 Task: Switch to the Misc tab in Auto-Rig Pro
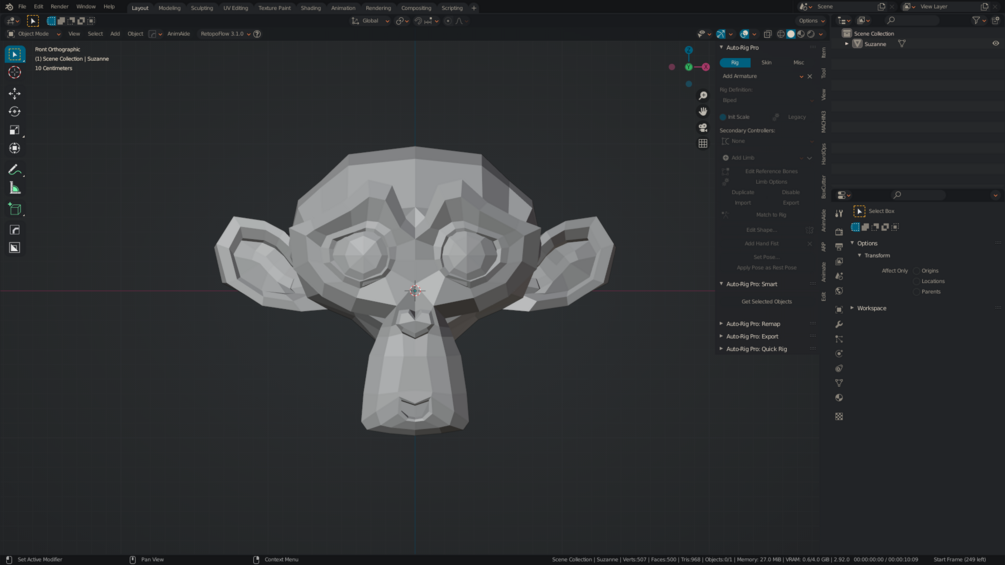pos(799,63)
